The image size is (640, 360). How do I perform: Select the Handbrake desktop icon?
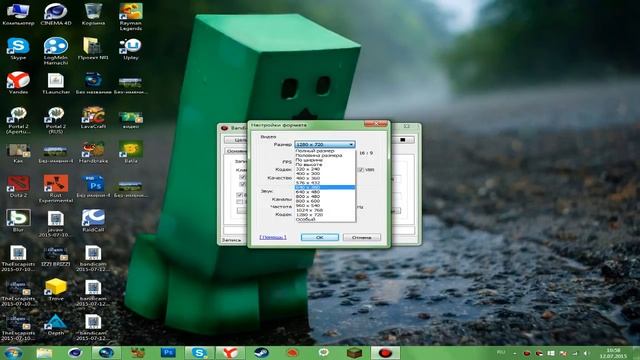coord(93,152)
